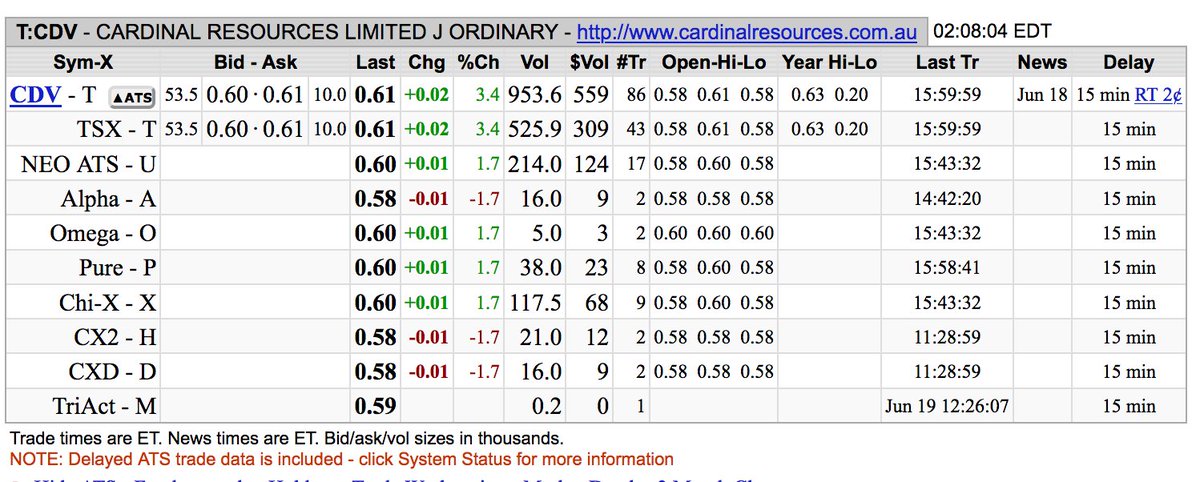Click the +0.01 change in Pure row
This screenshot has height=482, width=1200.
click(x=427, y=269)
